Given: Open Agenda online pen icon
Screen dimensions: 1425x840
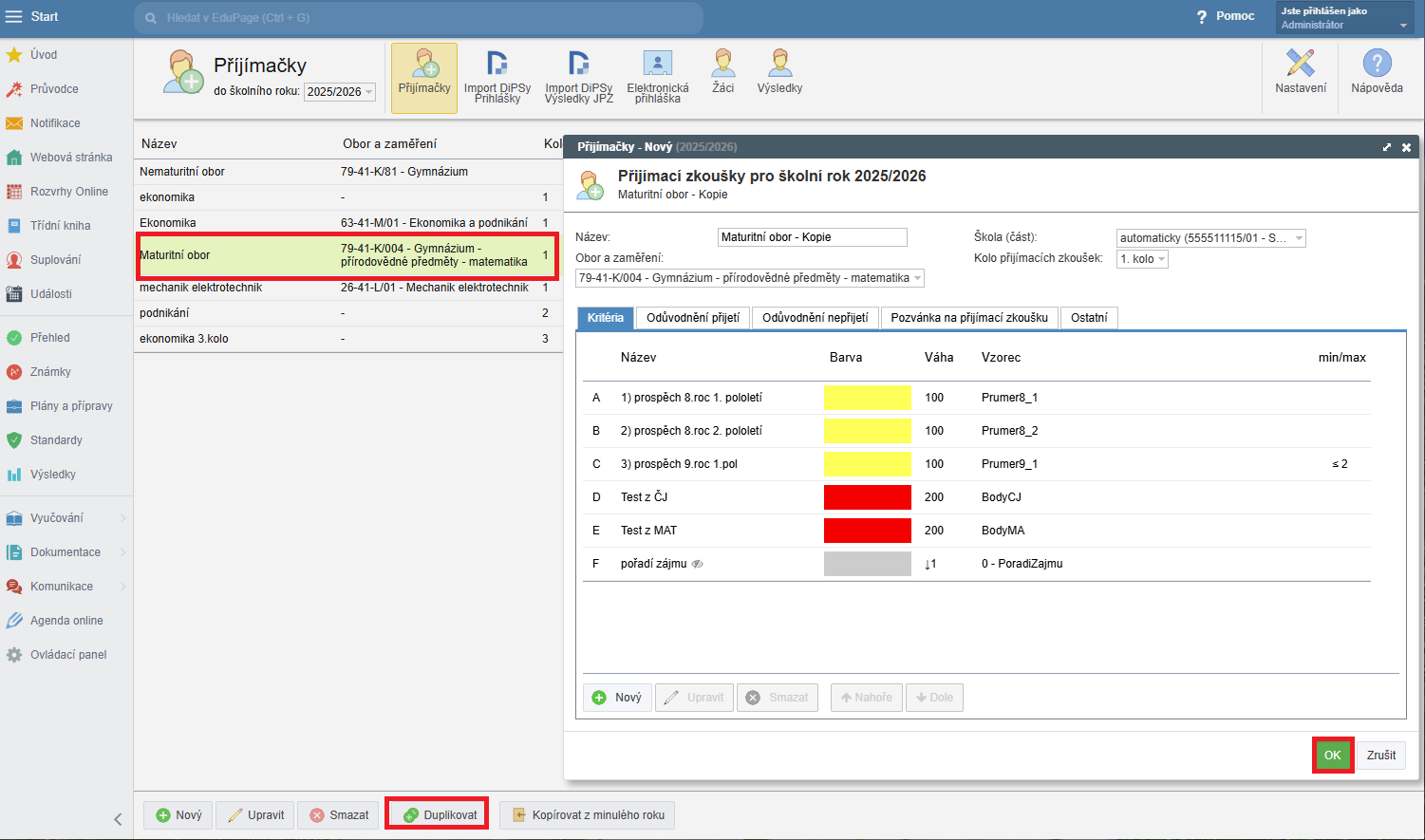Looking at the screenshot, I should (14, 621).
